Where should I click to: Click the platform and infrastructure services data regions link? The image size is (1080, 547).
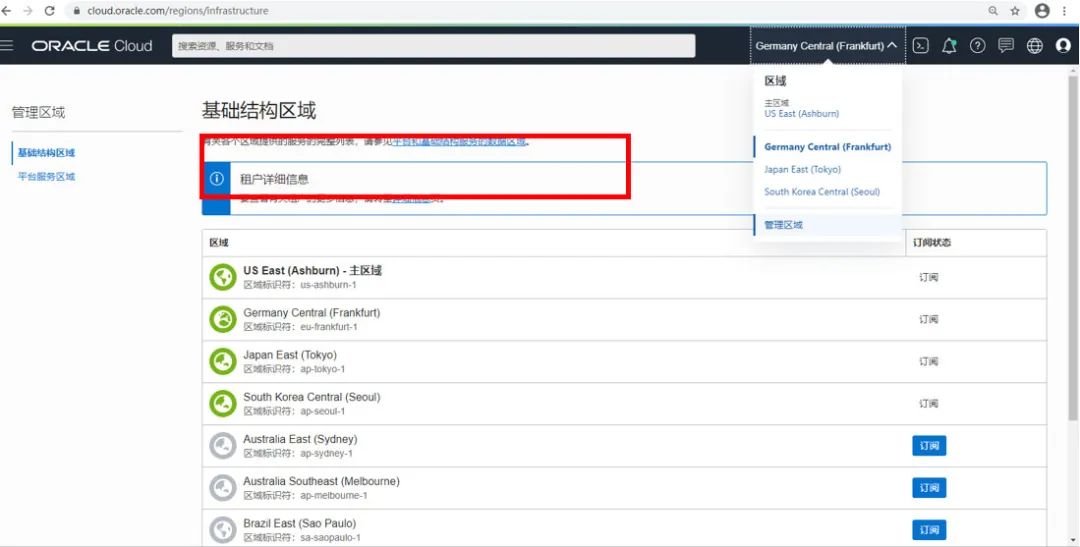tap(459, 141)
